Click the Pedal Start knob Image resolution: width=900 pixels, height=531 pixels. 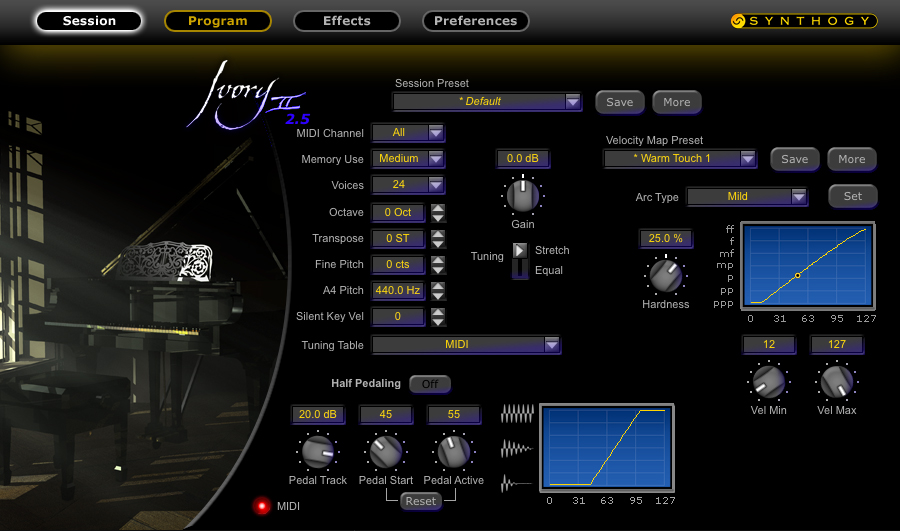386,452
